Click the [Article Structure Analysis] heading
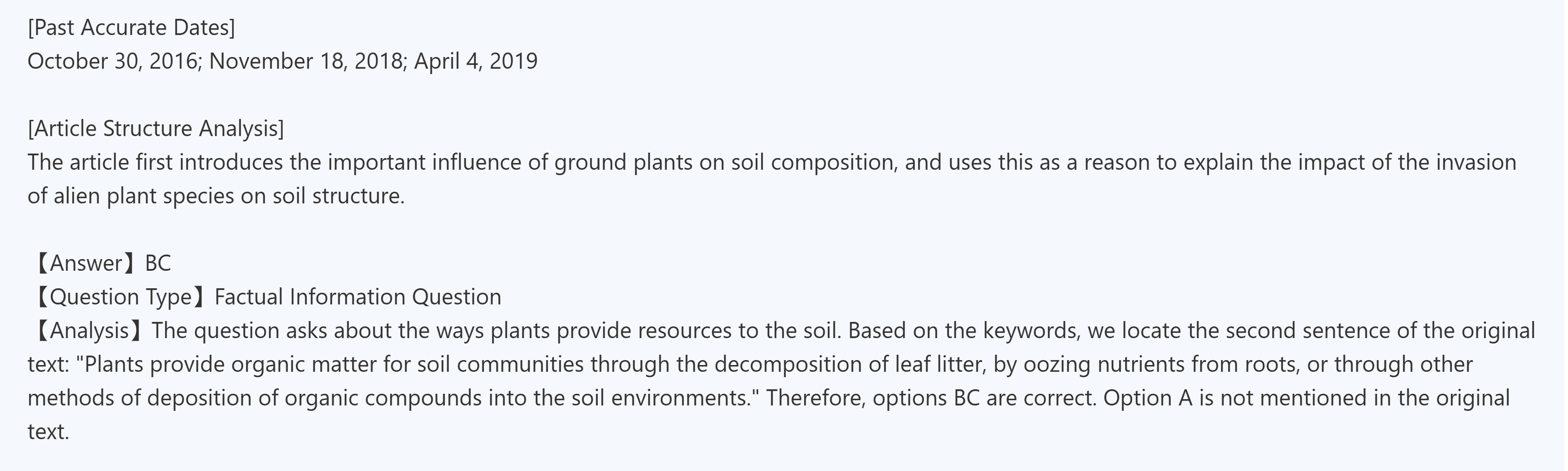1568x471 pixels. 156,128
